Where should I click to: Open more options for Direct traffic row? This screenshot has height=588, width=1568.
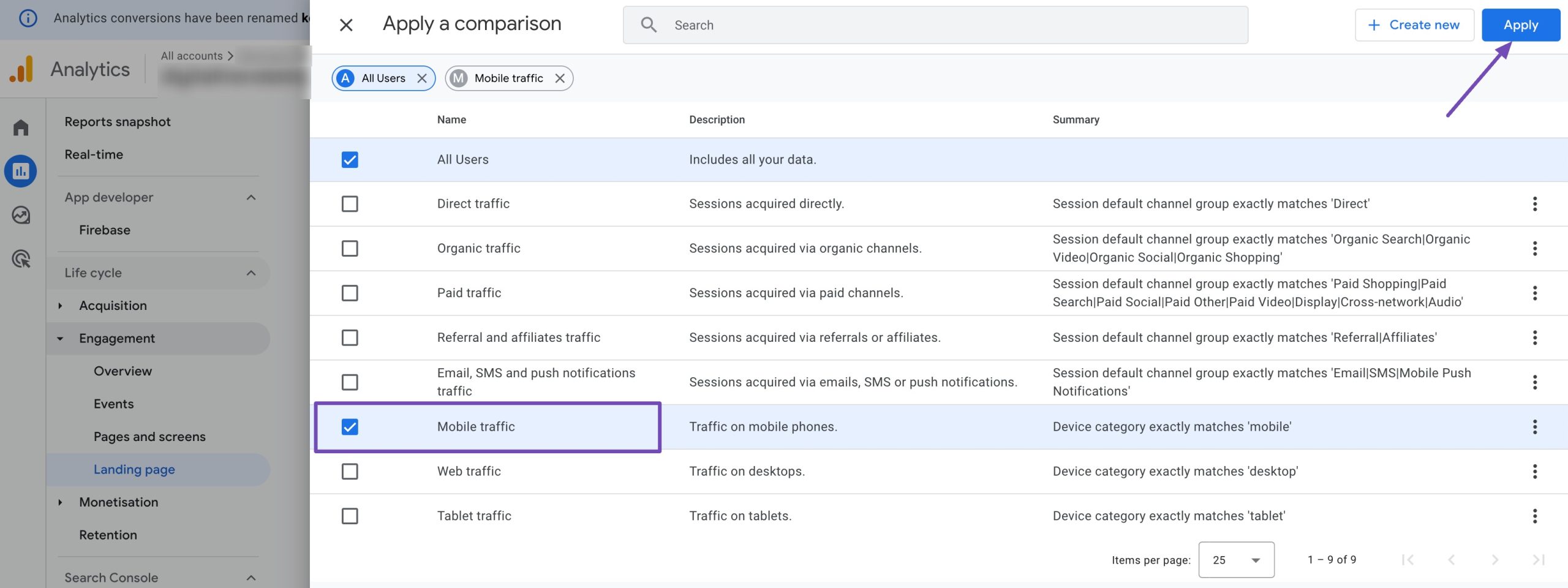click(x=1534, y=204)
